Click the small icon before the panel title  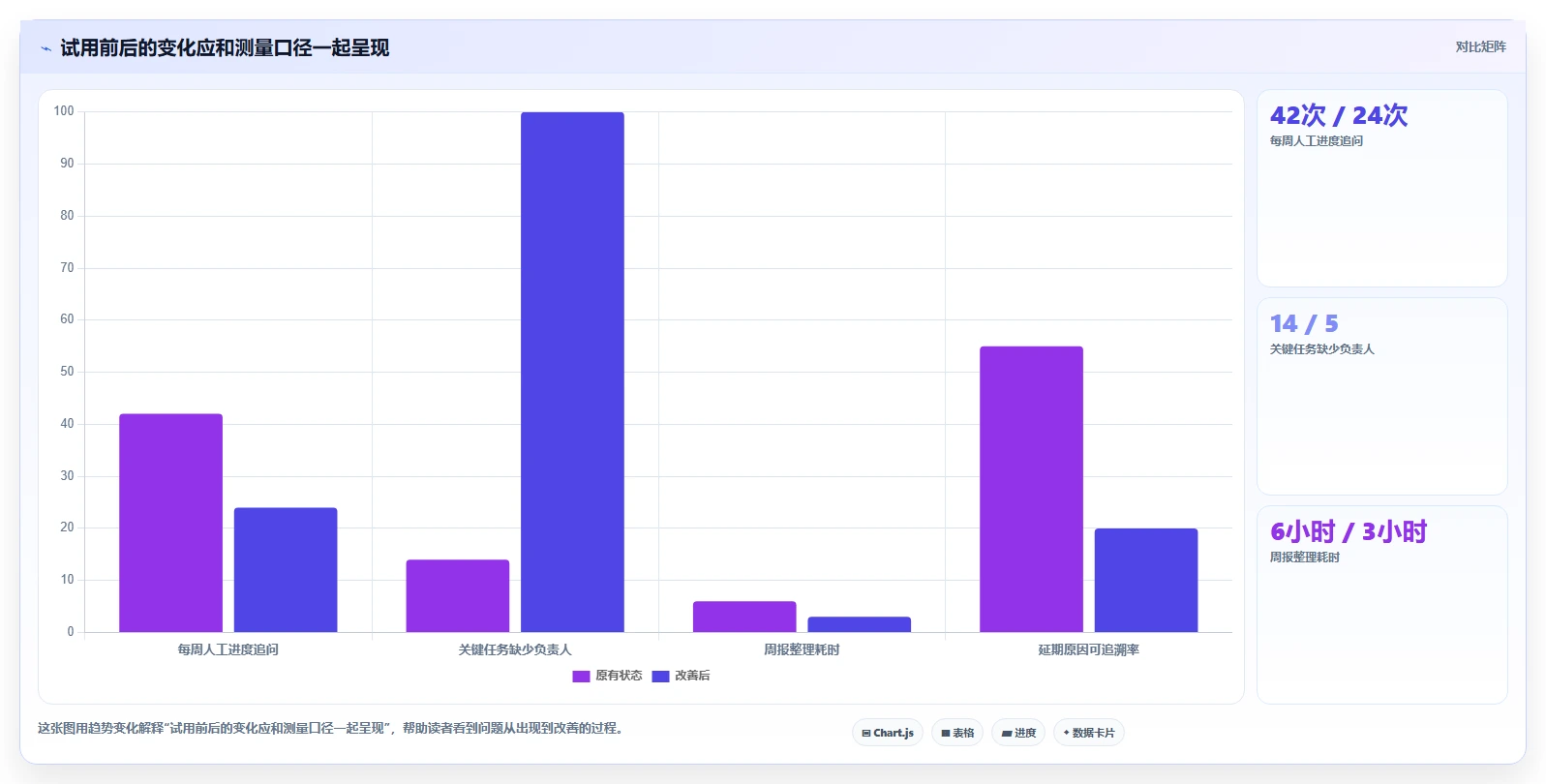pos(45,48)
